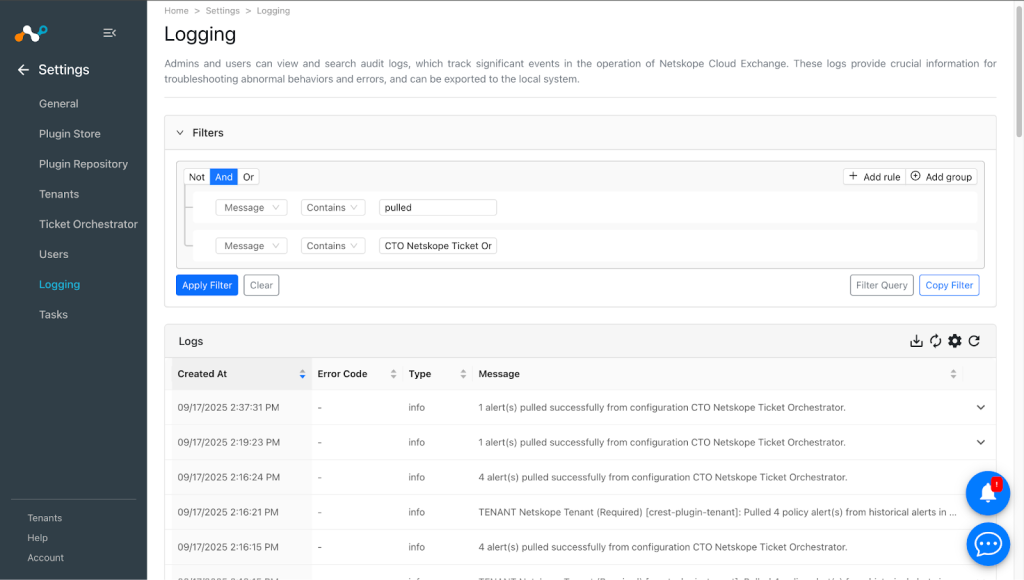Image resolution: width=1024 pixels, height=580 pixels.
Task: Toggle auto-refresh sync icon in Logs
Action: [x=935, y=341]
